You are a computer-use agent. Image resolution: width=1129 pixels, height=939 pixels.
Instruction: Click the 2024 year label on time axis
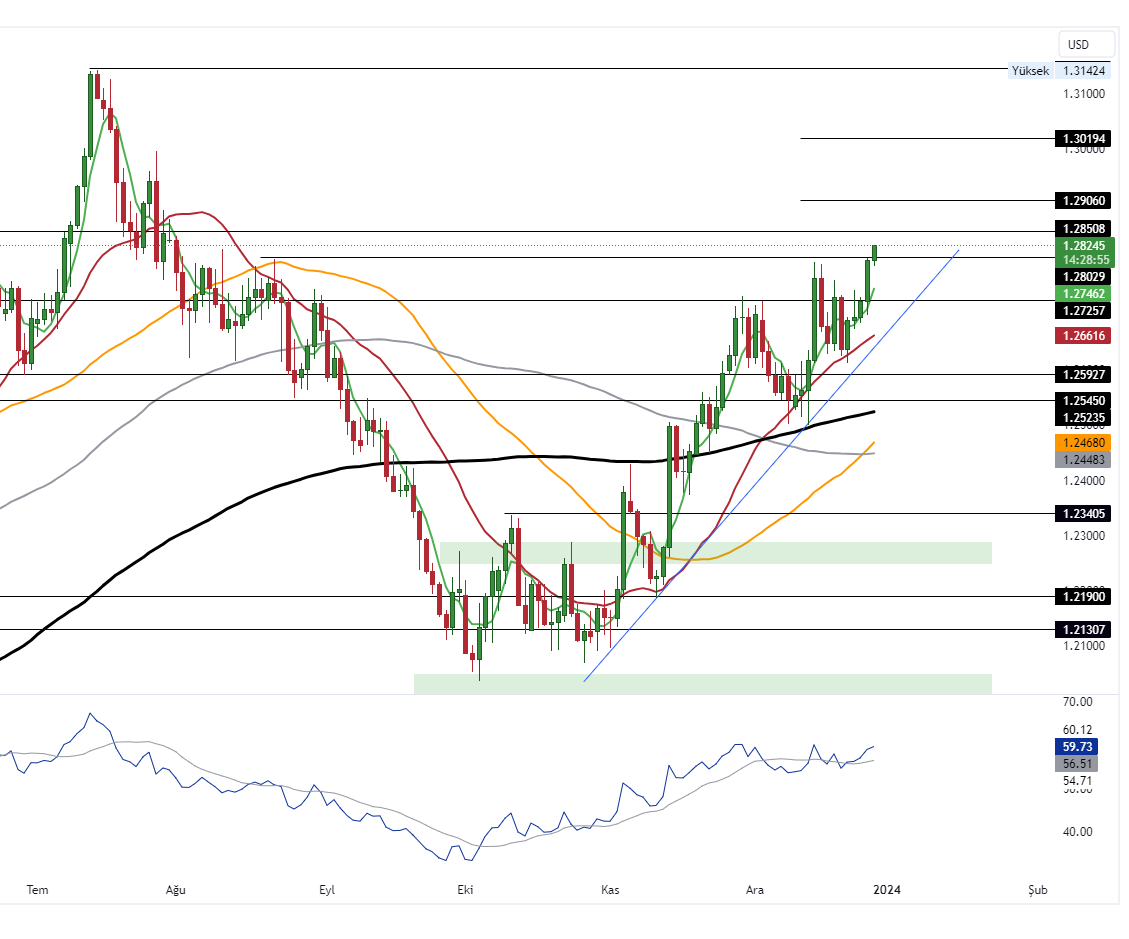pyautogui.click(x=889, y=889)
